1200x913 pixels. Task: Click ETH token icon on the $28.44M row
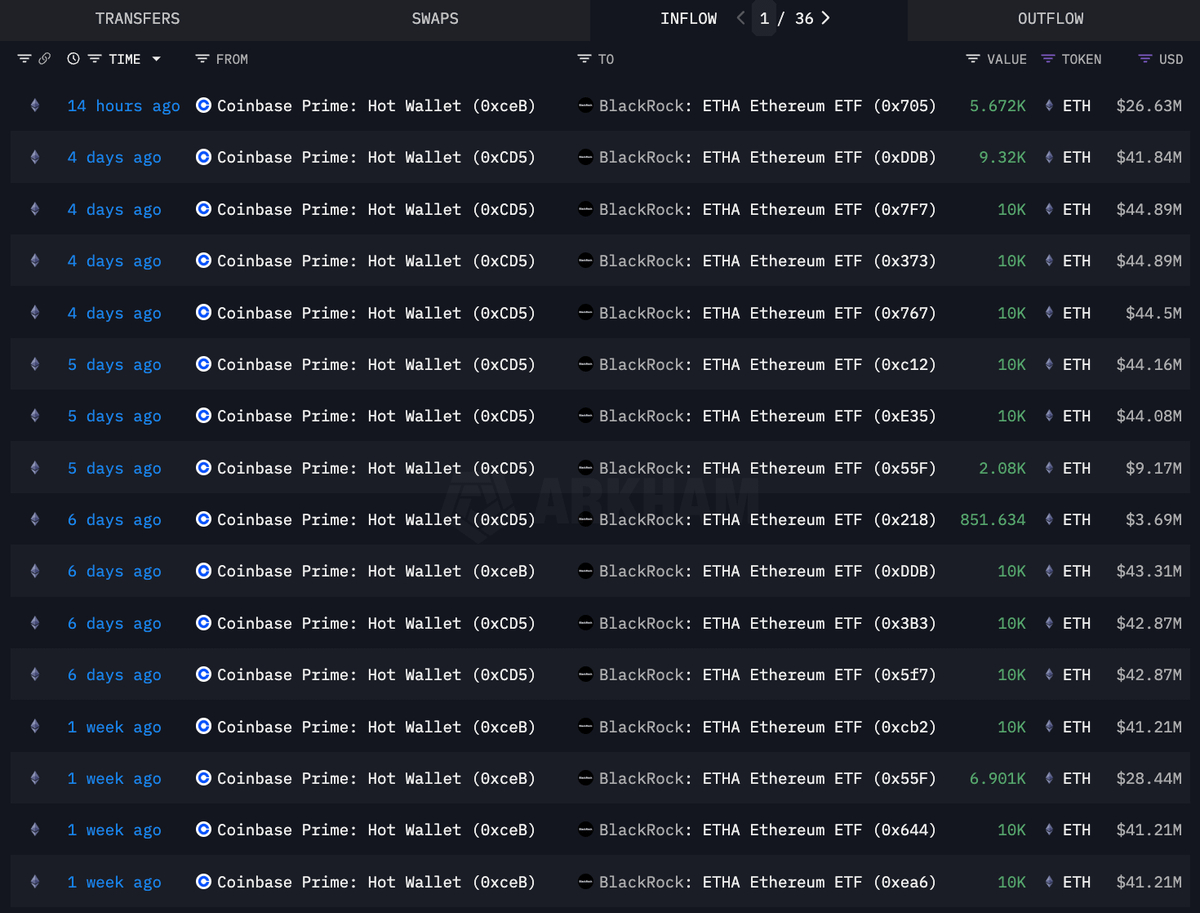click(x=1049, y=778)
